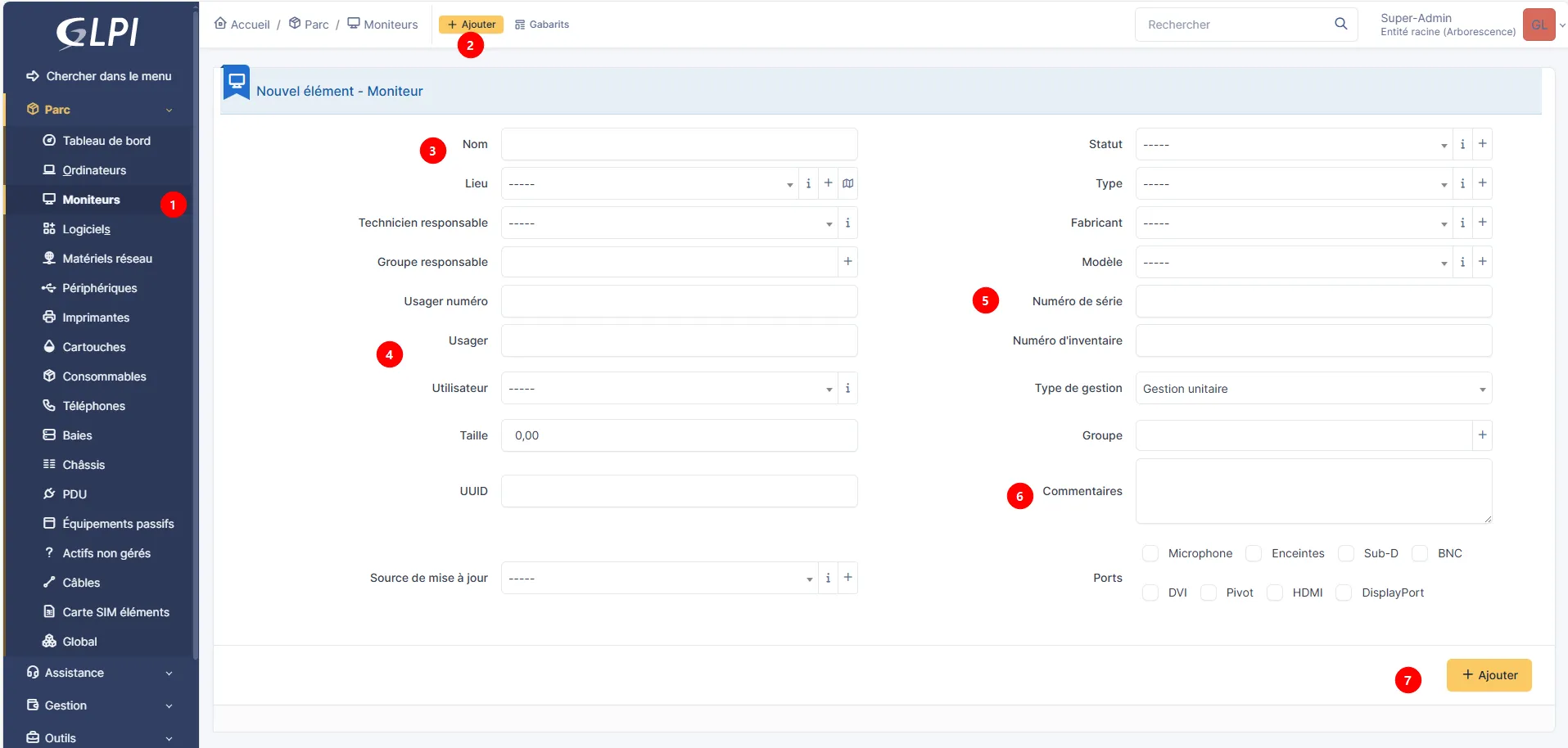Click the GL user avatar
This screenshot has width=1568, height=748.
click(x=1539, y=25)
